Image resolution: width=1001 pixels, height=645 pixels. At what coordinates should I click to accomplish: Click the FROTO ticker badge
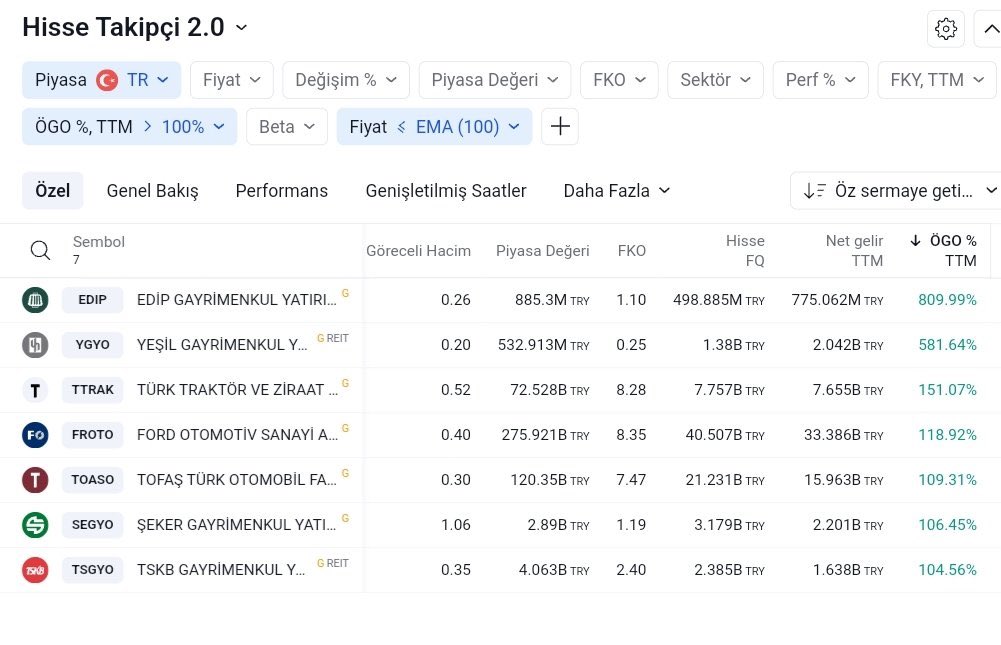tap(93, 435)
